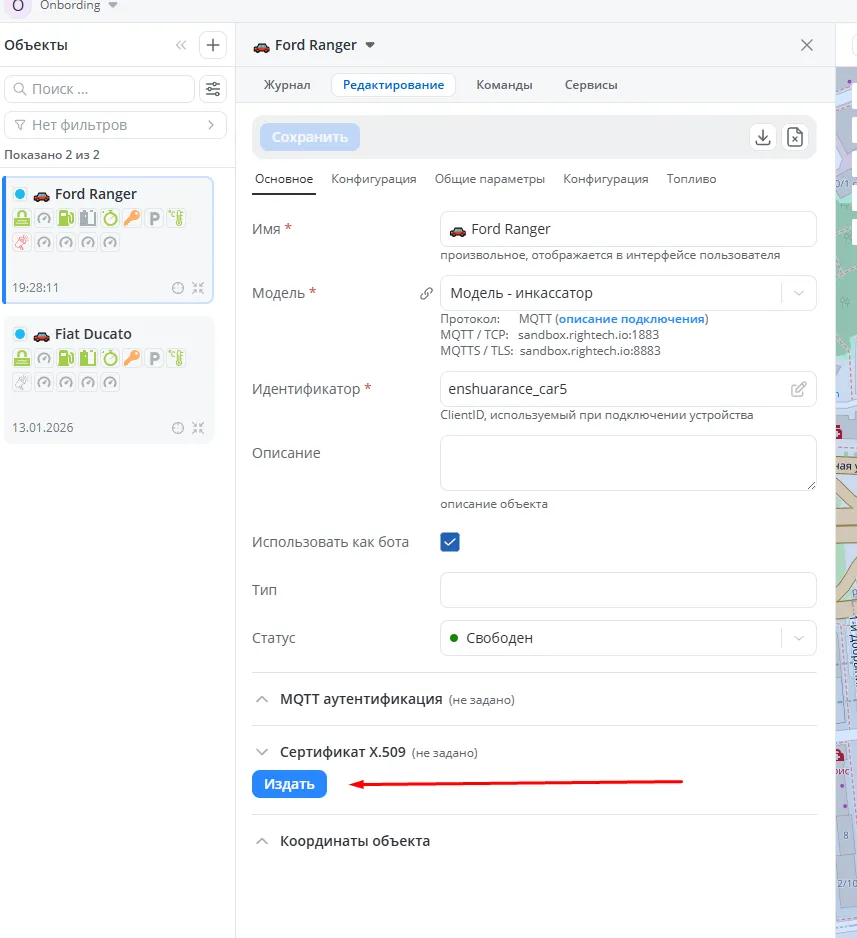
Task: Uncheck the Использовать как бота checkbox
Action: tap(450, 542)
